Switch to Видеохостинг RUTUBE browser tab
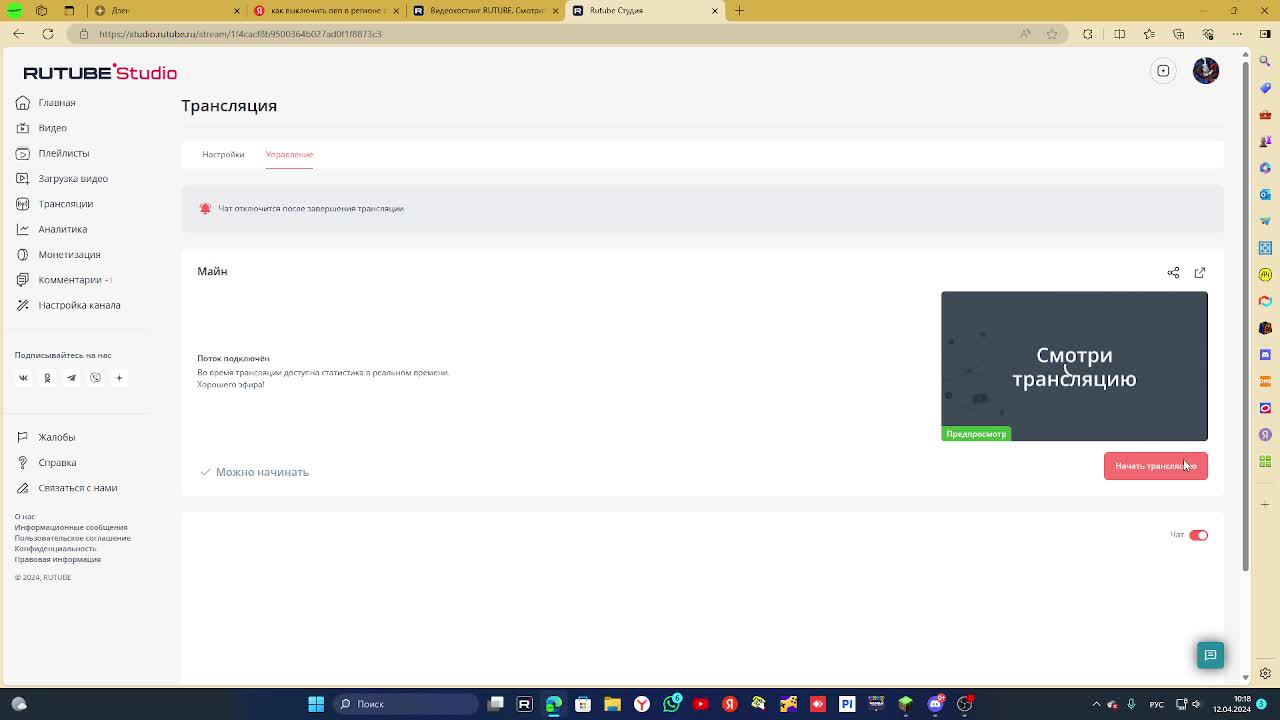Viewport: 1280px width, 720px height. point(485,11)
